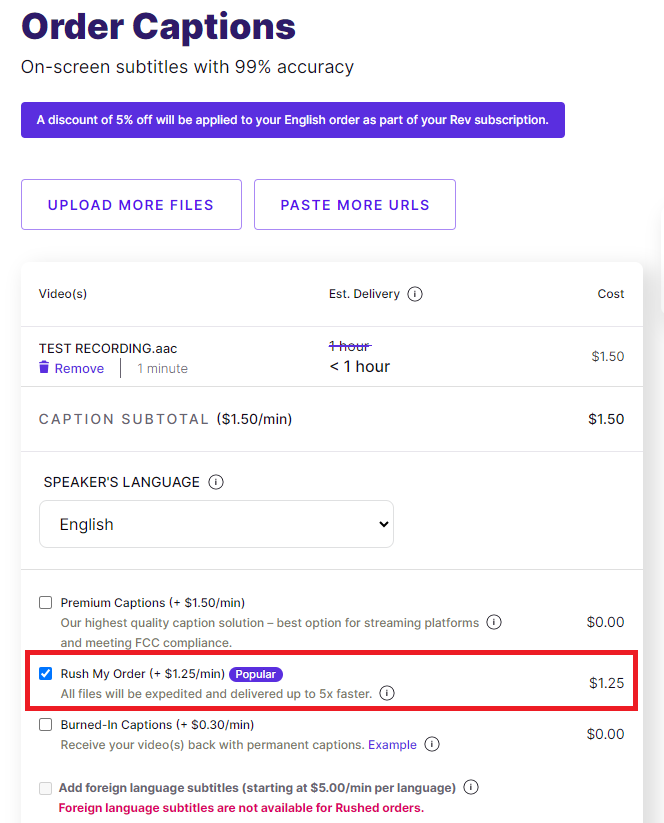Click the foreign language subtitles info icon
Screen dimensions: 664x823
tap(471, 787)
